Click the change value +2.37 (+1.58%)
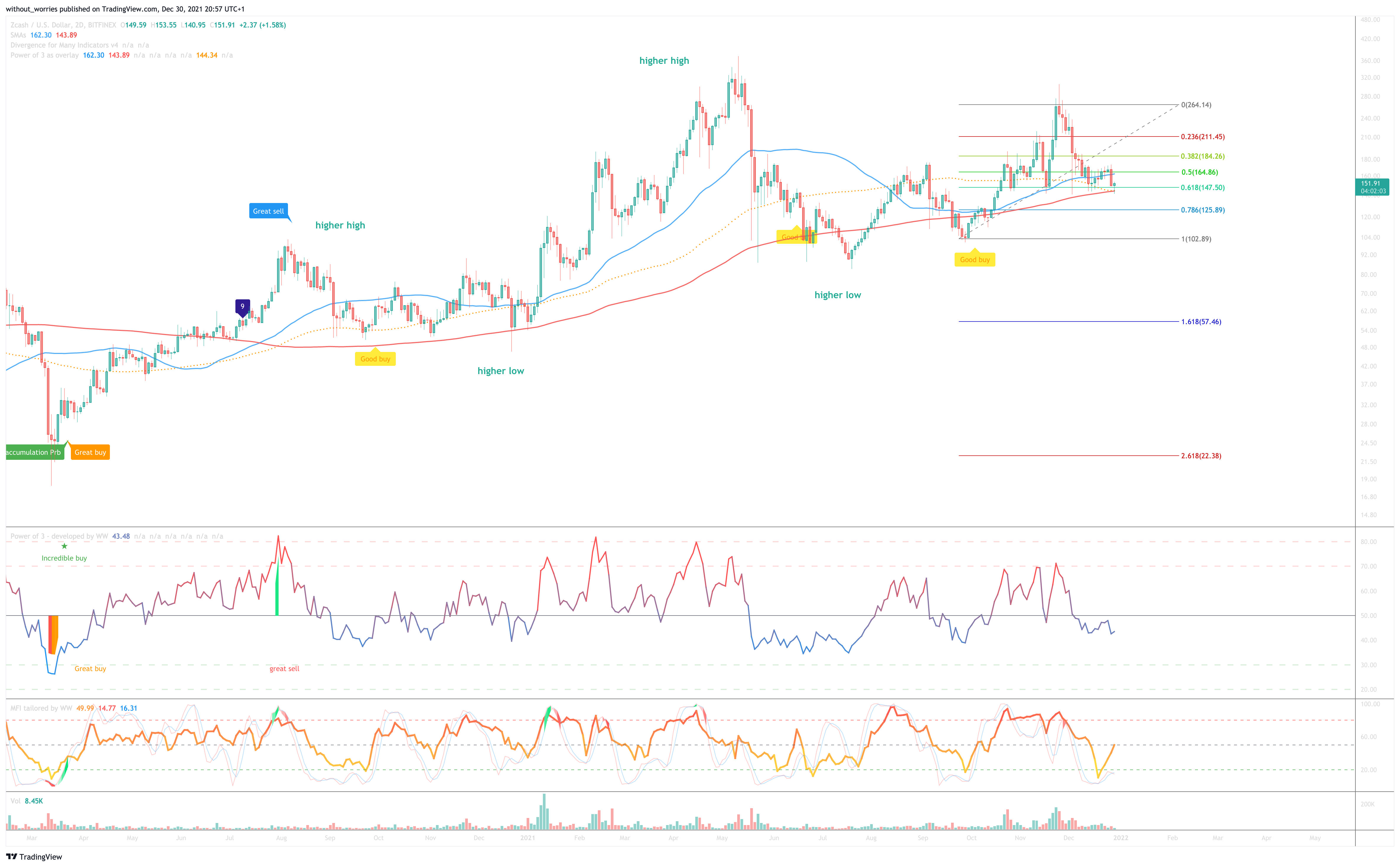This screenshot has height=867, width=1400. click(263, 25)
